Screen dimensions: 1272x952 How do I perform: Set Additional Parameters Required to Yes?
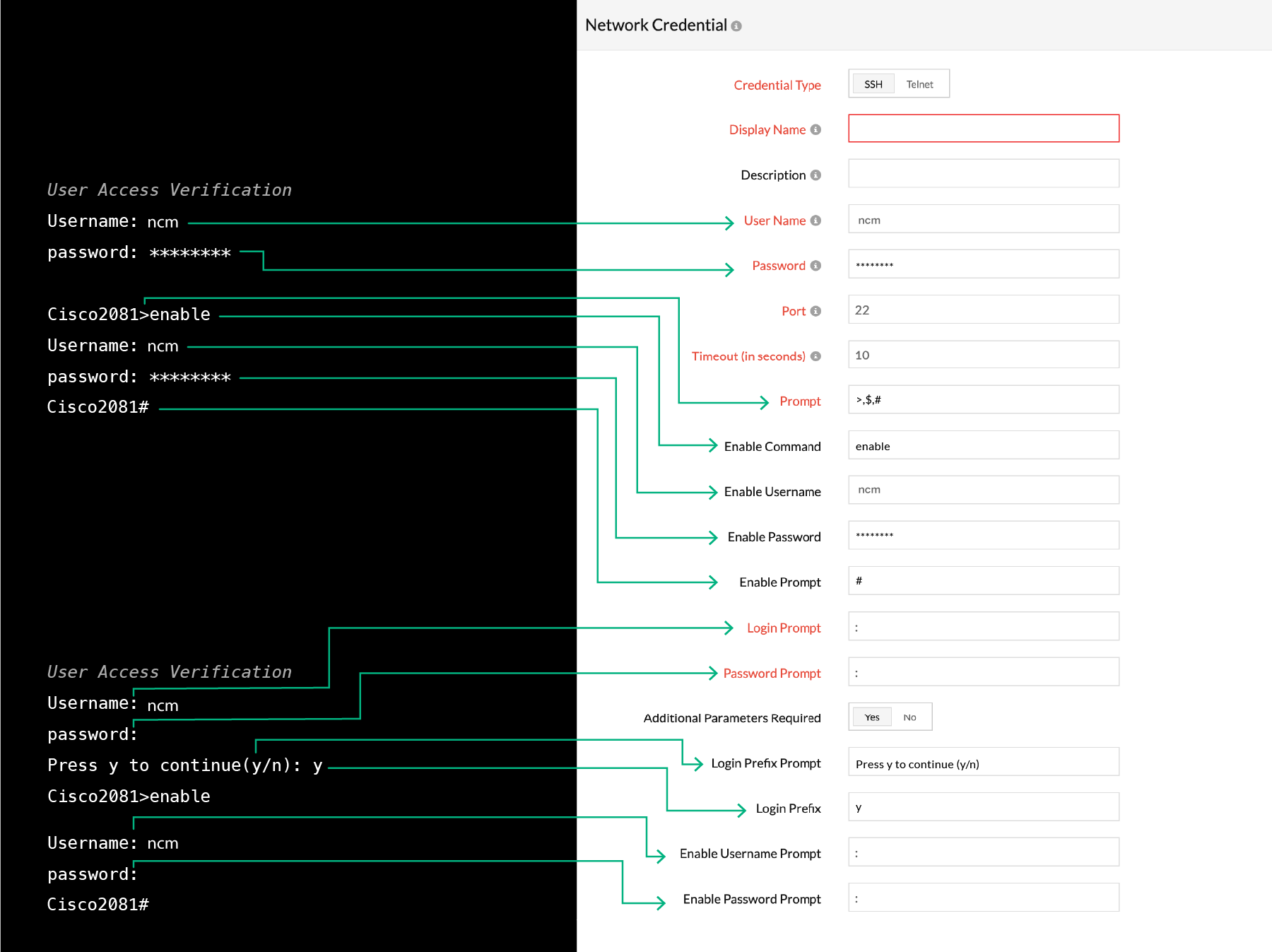pos(872,717)
